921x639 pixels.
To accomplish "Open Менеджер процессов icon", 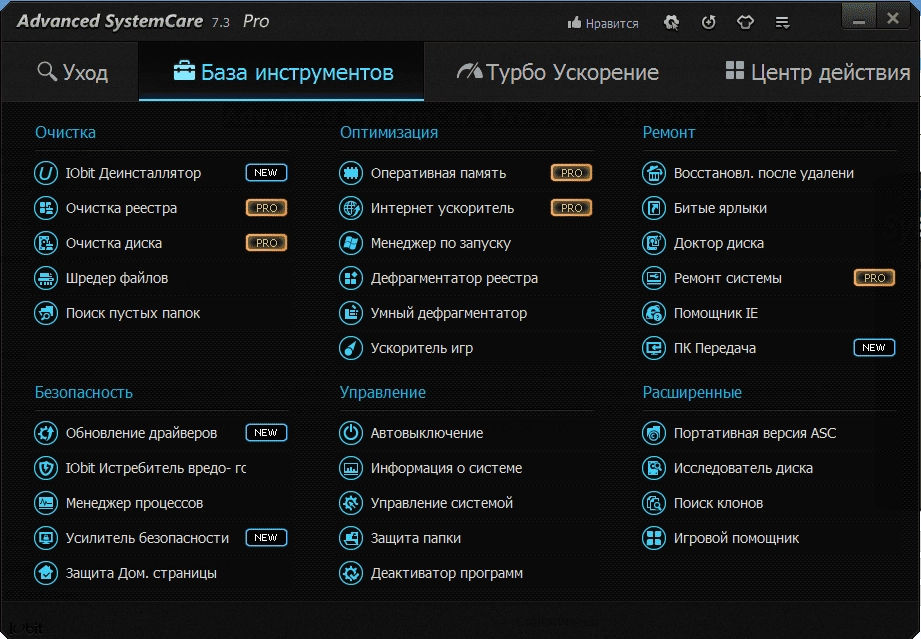I will click(x=46, y=503).
